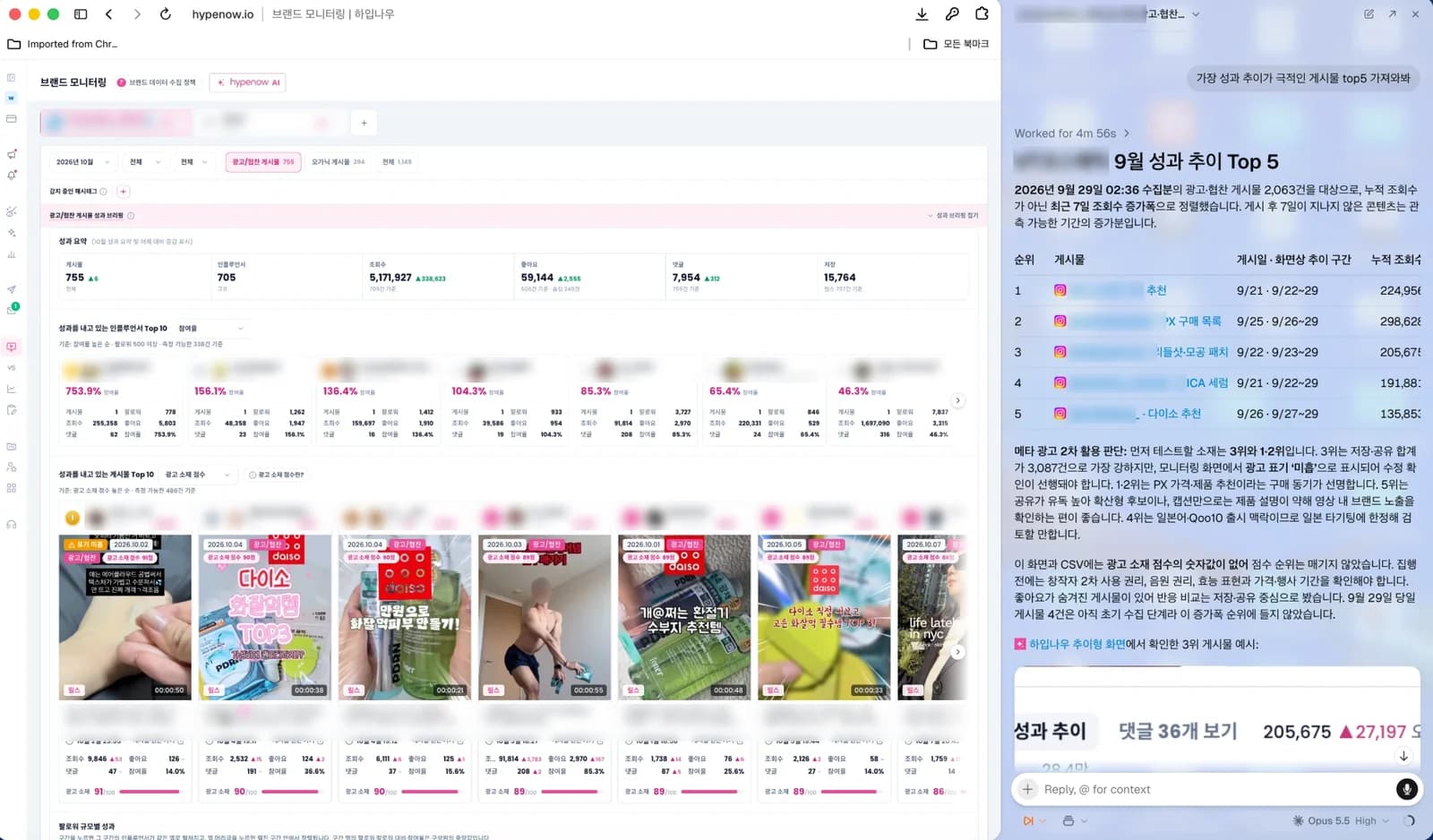The width and height of the screenshot is (1433, 840).
Task: Toggle the browser sidebar panel icon
Action: point(81,14)
